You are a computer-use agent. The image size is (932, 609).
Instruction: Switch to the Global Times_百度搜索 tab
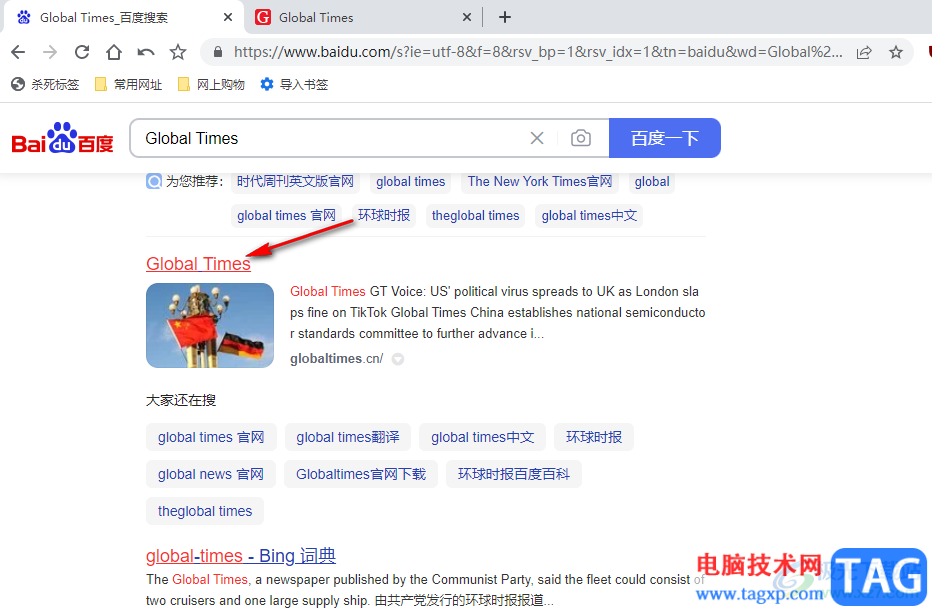coord(124,17)
